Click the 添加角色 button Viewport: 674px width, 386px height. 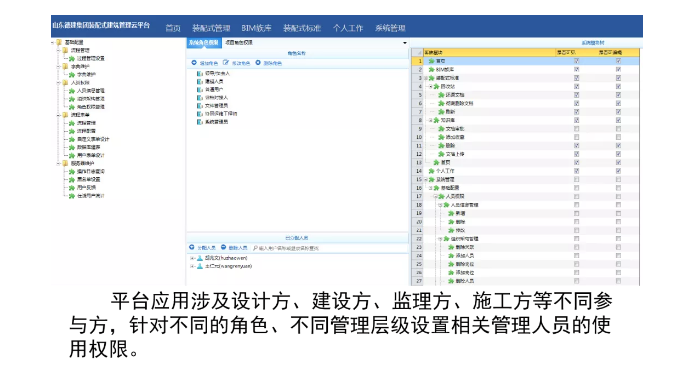coord(205,63)
